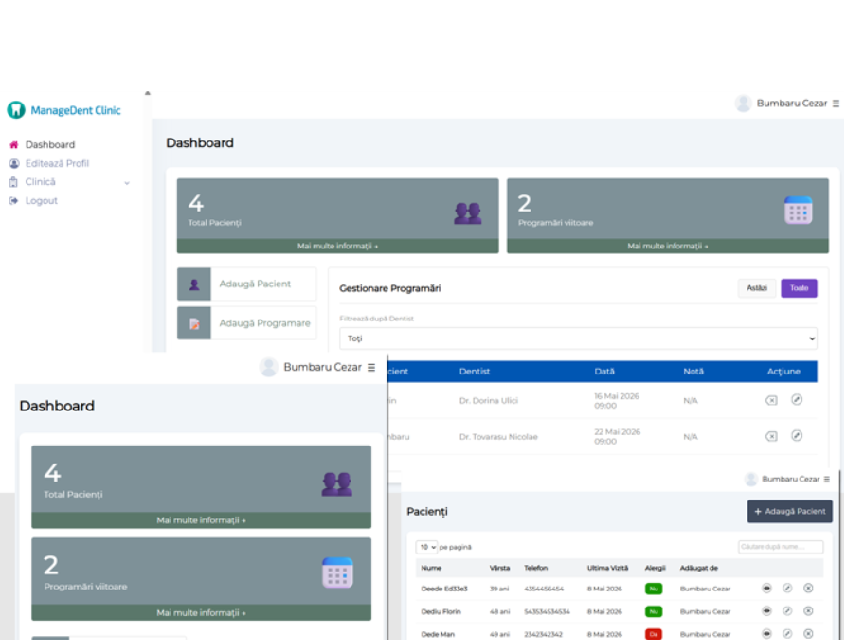Click the Notă column header
This screenshot has width=844, height=640.
pyautogui.click(x=693, y=371)
